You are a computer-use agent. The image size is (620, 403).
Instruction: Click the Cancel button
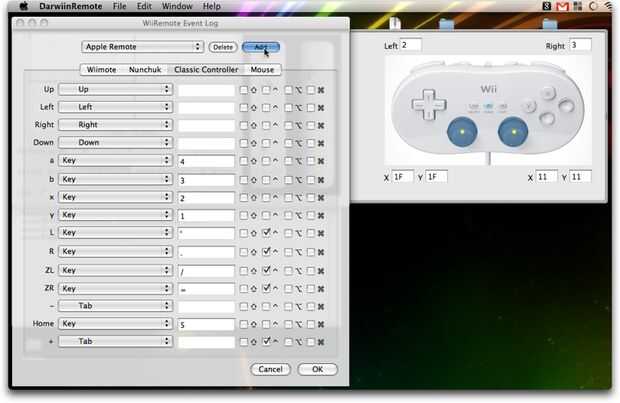[270, 369]
